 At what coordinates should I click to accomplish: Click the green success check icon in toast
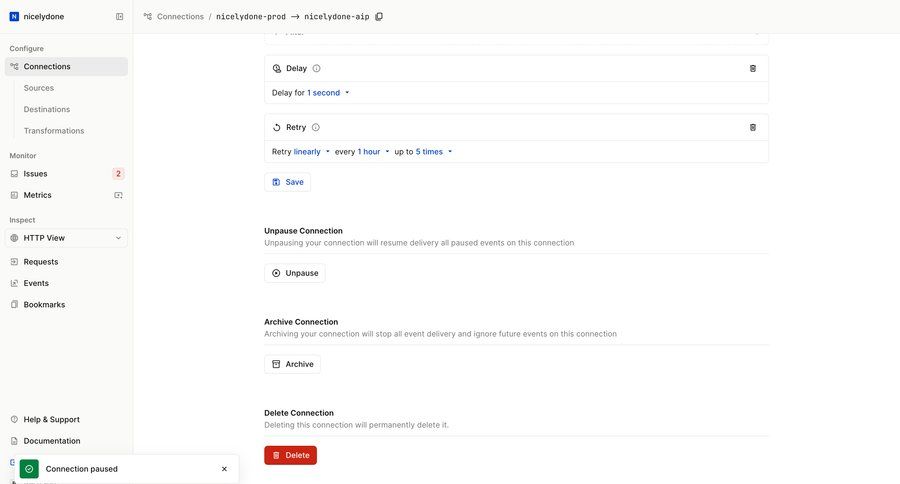[x=29, y=469]
